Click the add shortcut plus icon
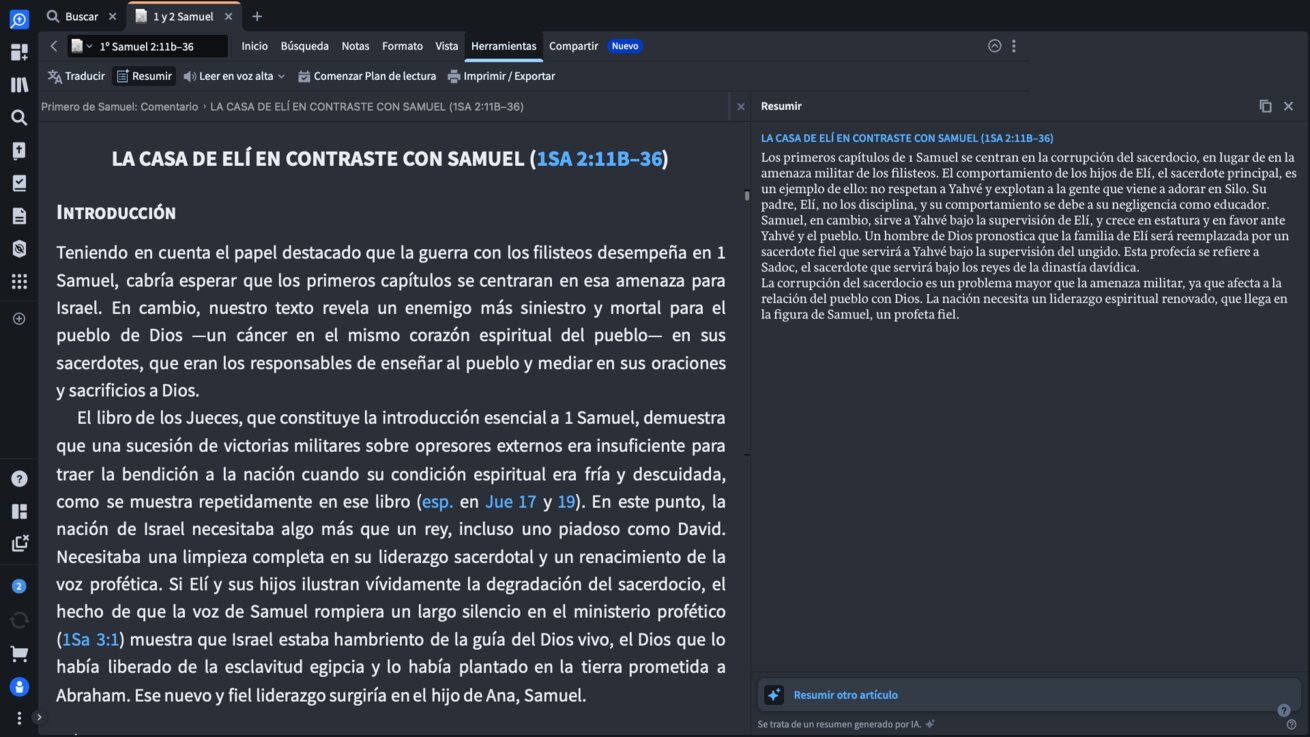 tap(19, 318)
